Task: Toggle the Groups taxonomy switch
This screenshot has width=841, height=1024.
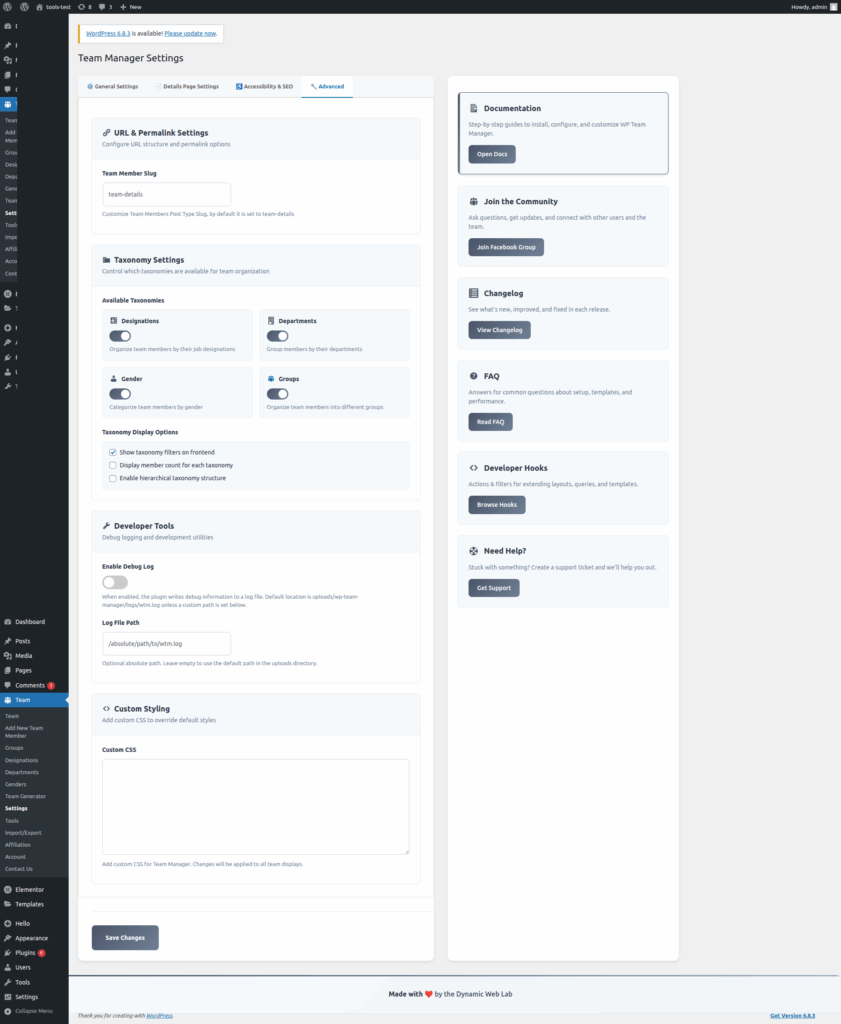Action: [277, 394]
